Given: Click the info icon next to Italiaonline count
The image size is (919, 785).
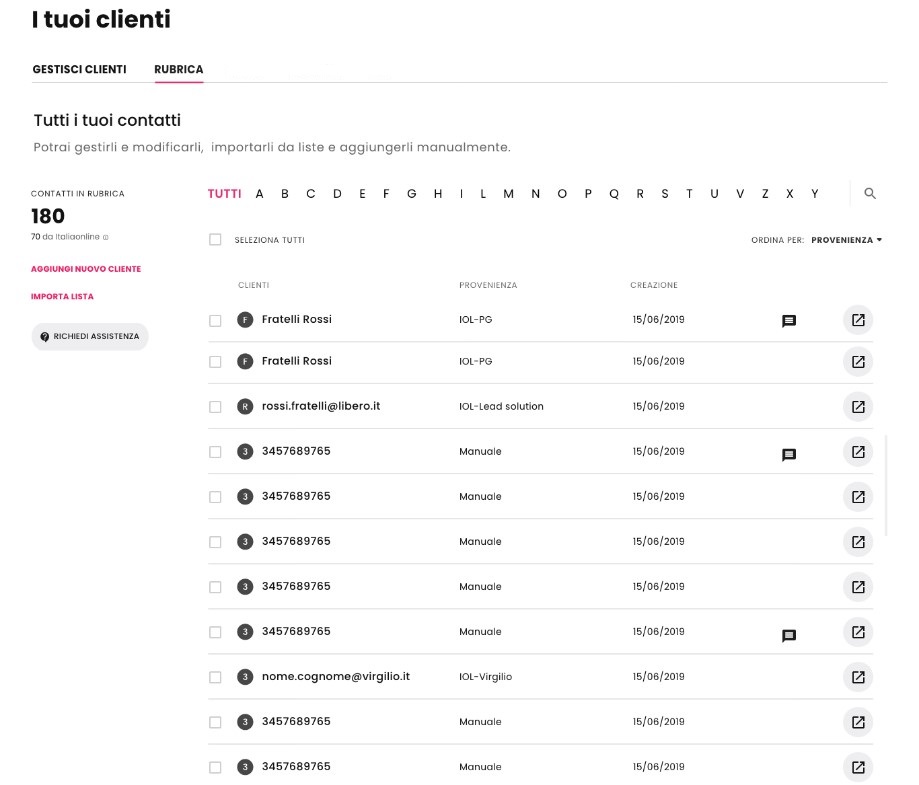Looking at the screenshot, I should click(106, 238).
